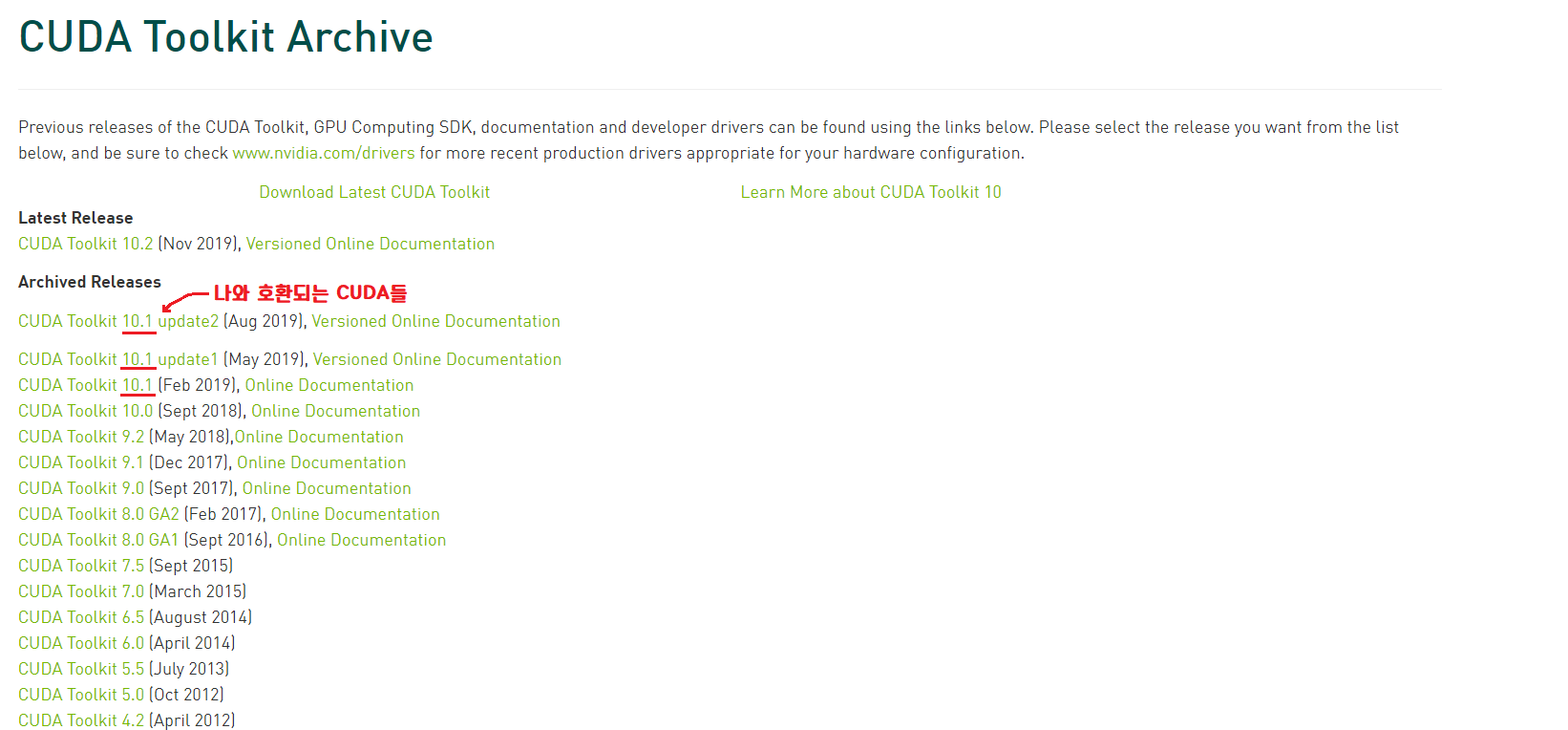The width and height of the screenshot is (1568, 730).
Task: Select CUDA Toolkit 8.0 GA1 link
Action: [x=98, y=540]
